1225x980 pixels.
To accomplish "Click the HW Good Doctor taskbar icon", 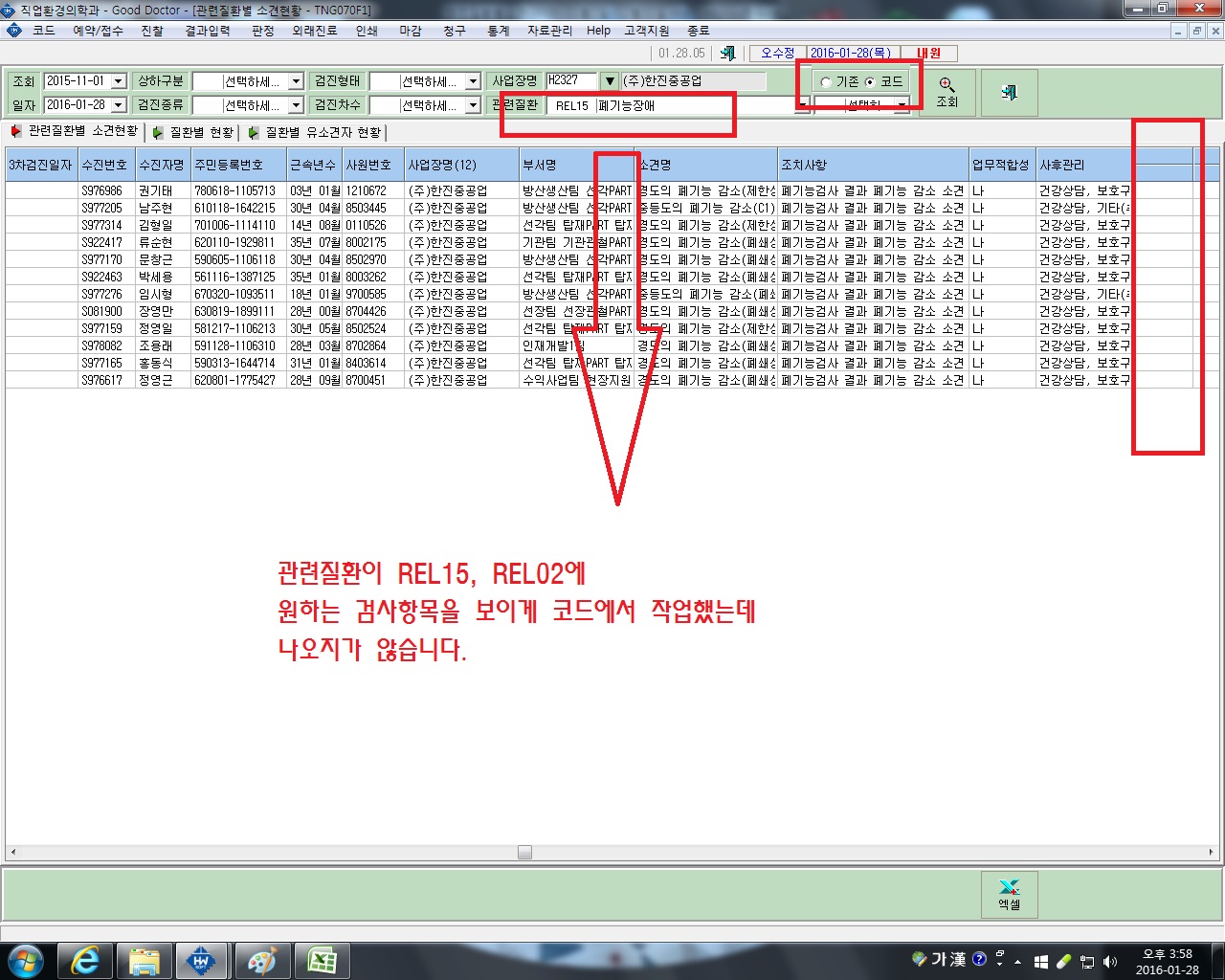I will pos(202,961).
